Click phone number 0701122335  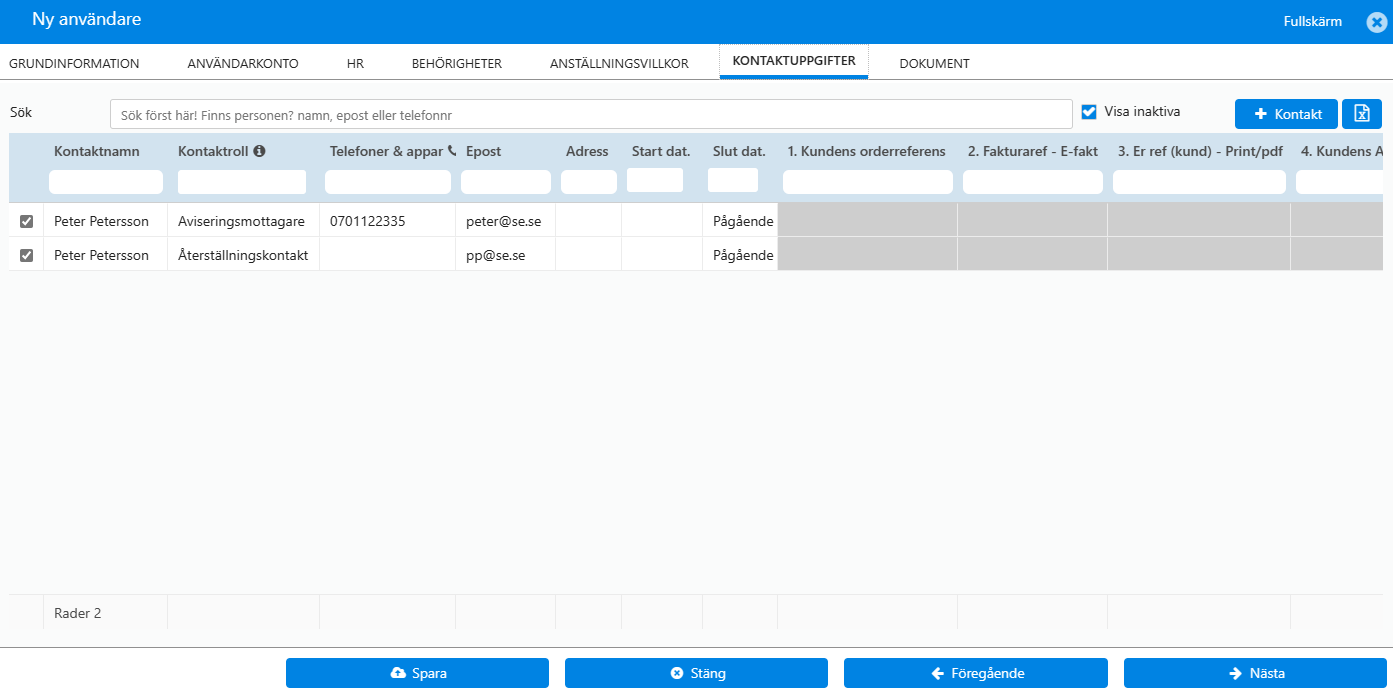click(368, 221)
